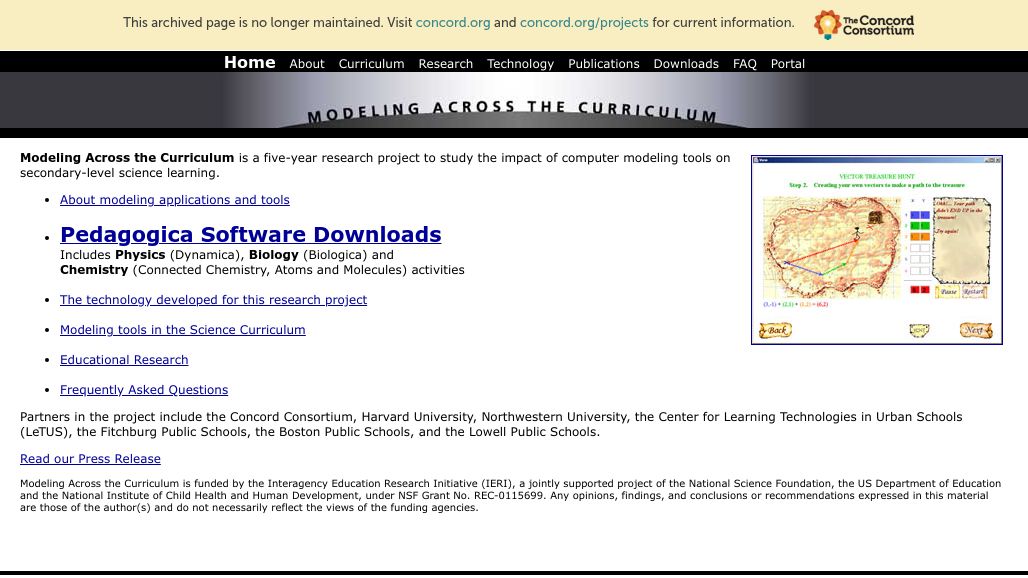The width and height of the screenshot is (1028, 578).
Task: Visit the Educational Research link
Action: point(124,360)
